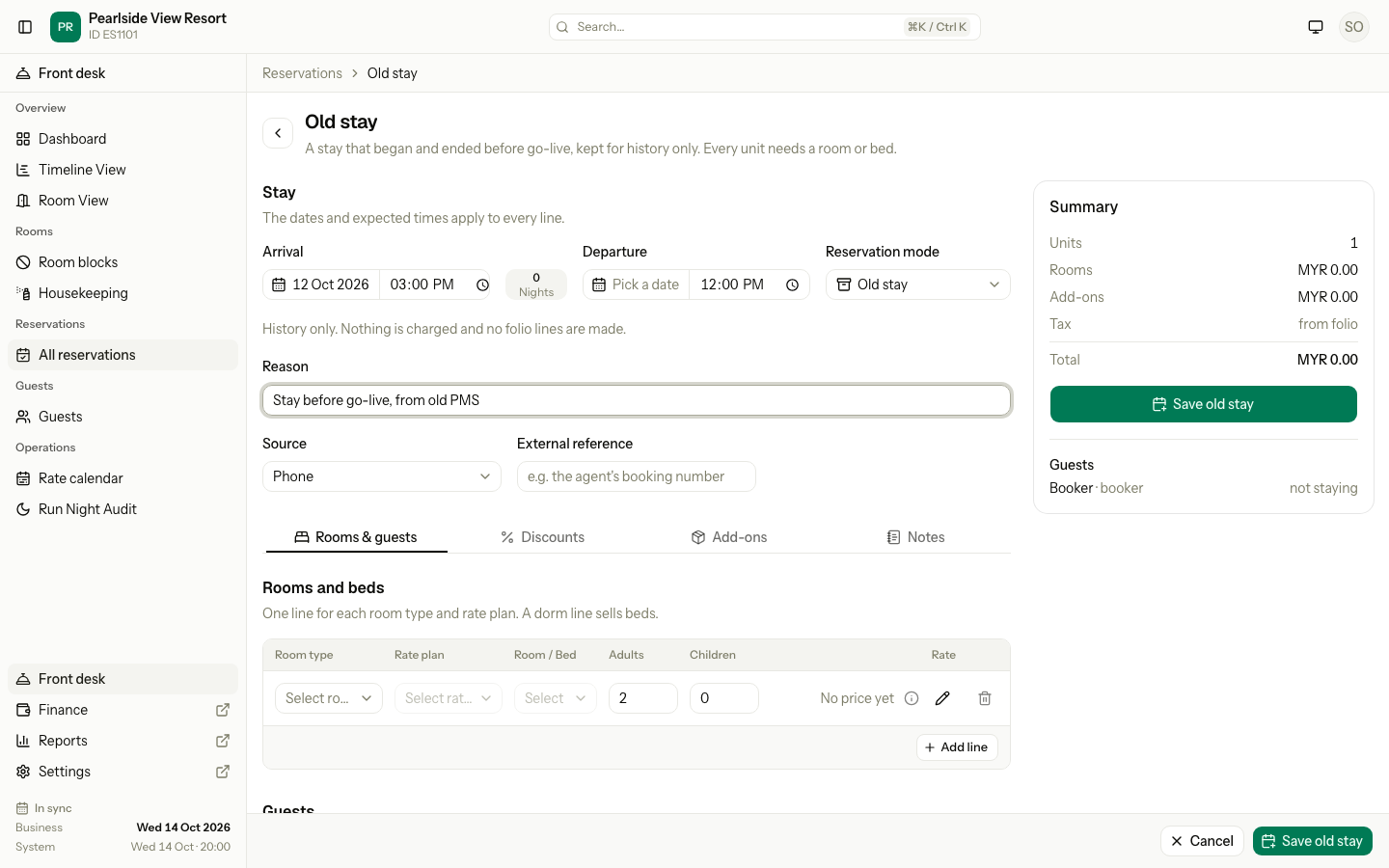Focus the Reason text field
This screenshot has width=1389, height=868.
coord(637,400)
